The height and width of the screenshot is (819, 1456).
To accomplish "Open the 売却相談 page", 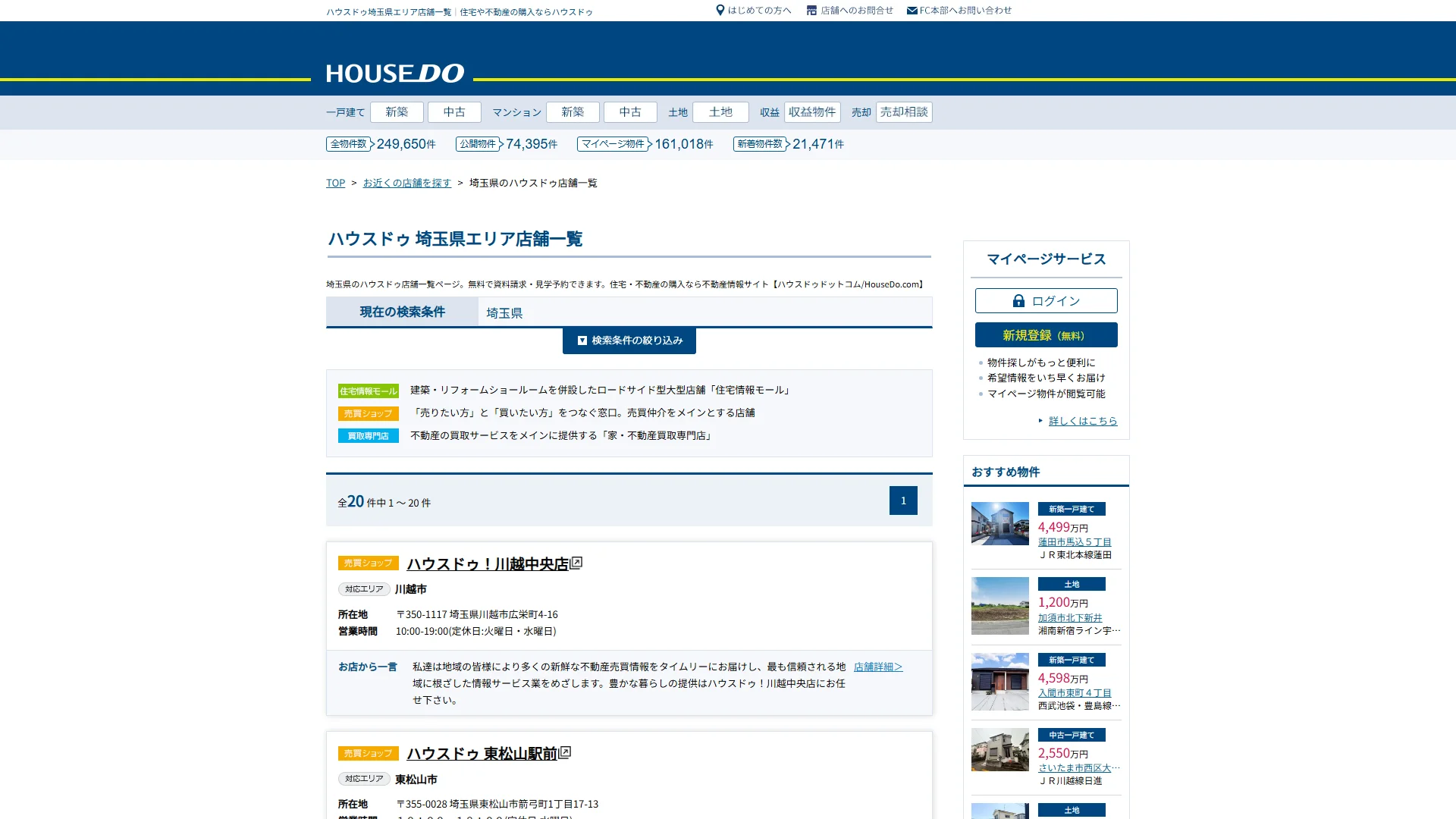I will (x=904, y=112).
